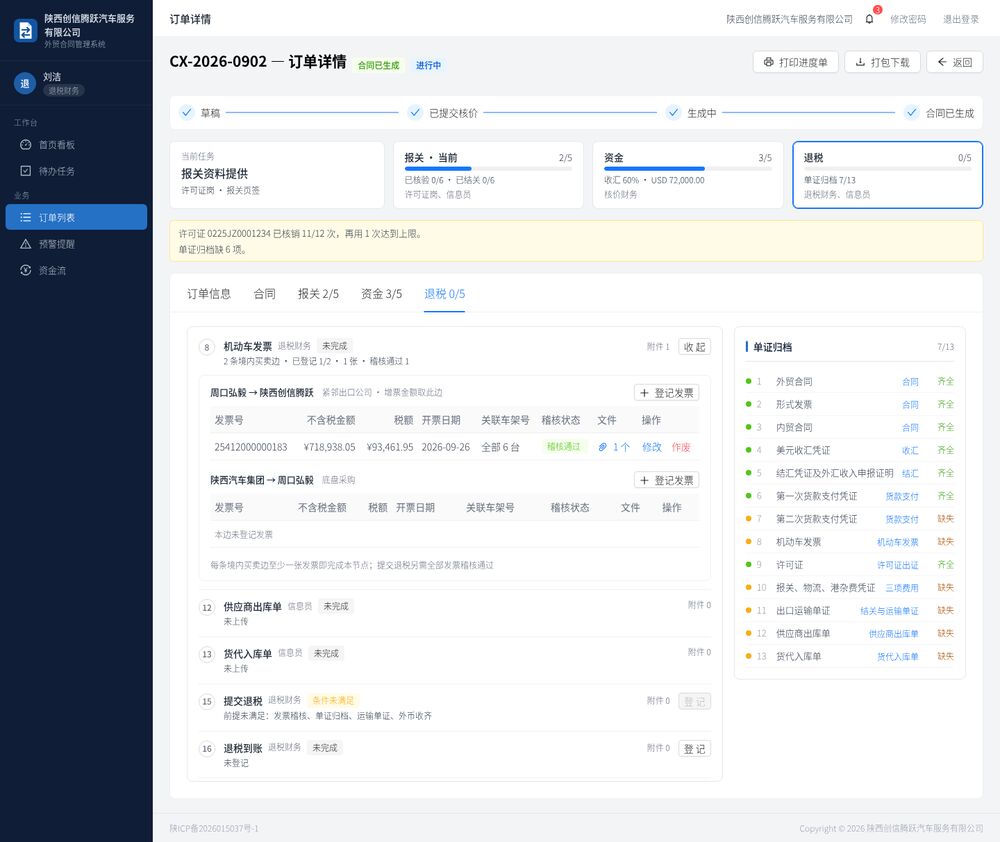This screenshot has height=842, width=1000.
Task: Collapse the 机动车发票 section with 收起
Action: (x=695, y=347)
